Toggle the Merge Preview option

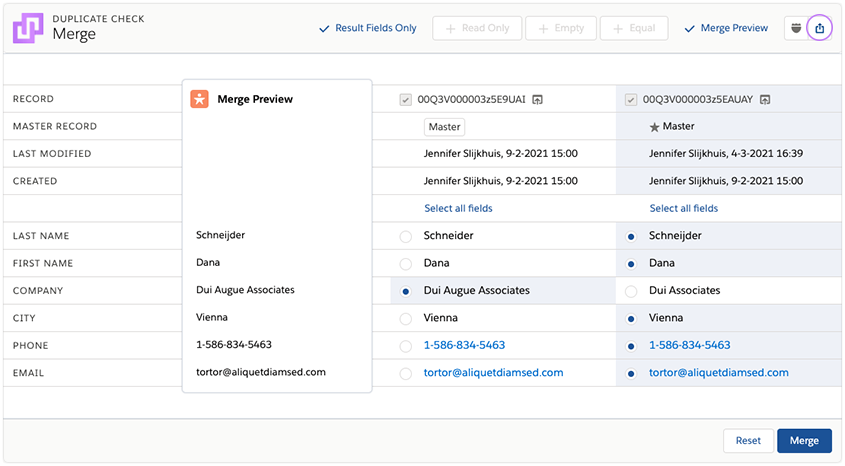coord(726,28)
